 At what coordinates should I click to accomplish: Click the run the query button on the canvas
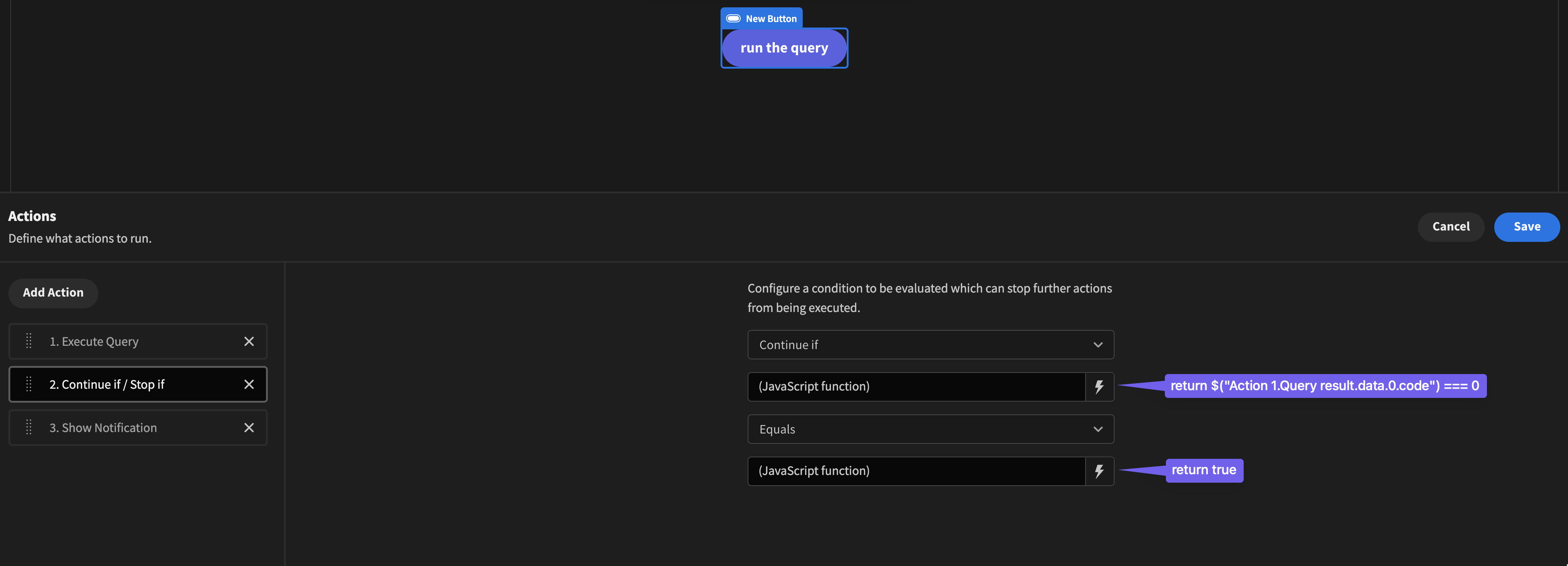(x=784, y=47)
